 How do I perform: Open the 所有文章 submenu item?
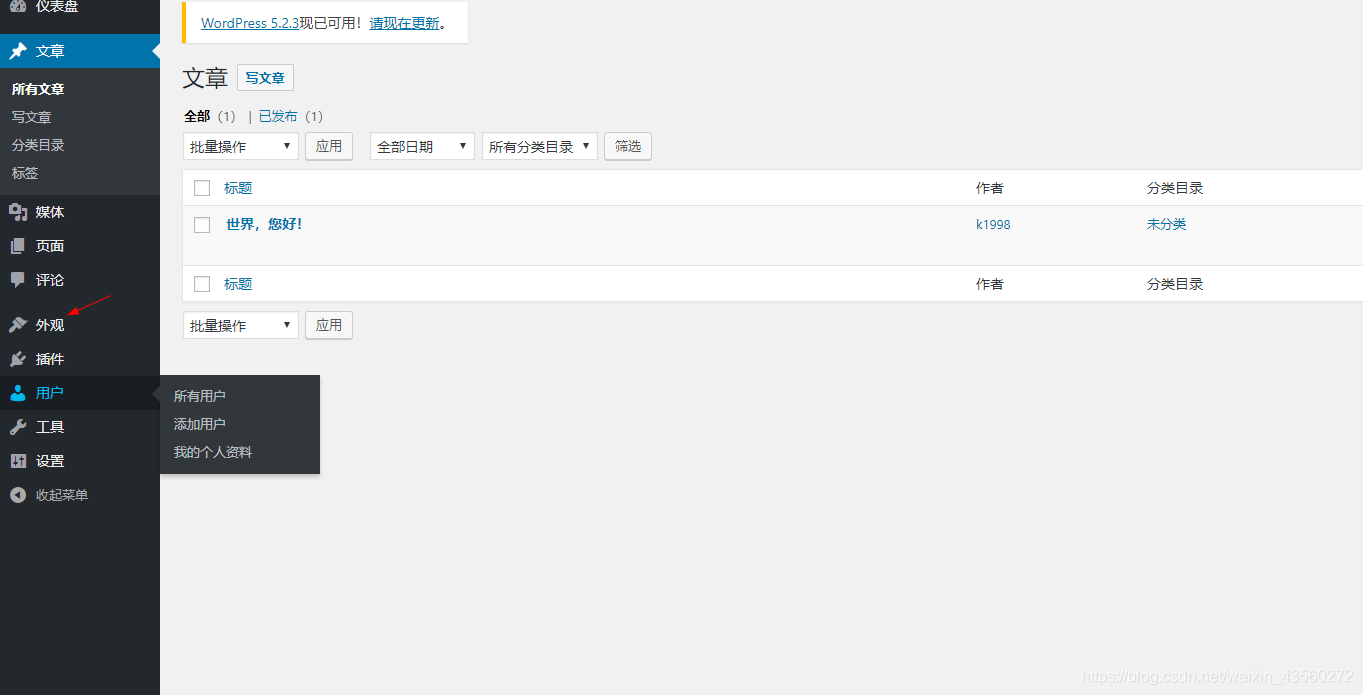[x=38, y=89]
